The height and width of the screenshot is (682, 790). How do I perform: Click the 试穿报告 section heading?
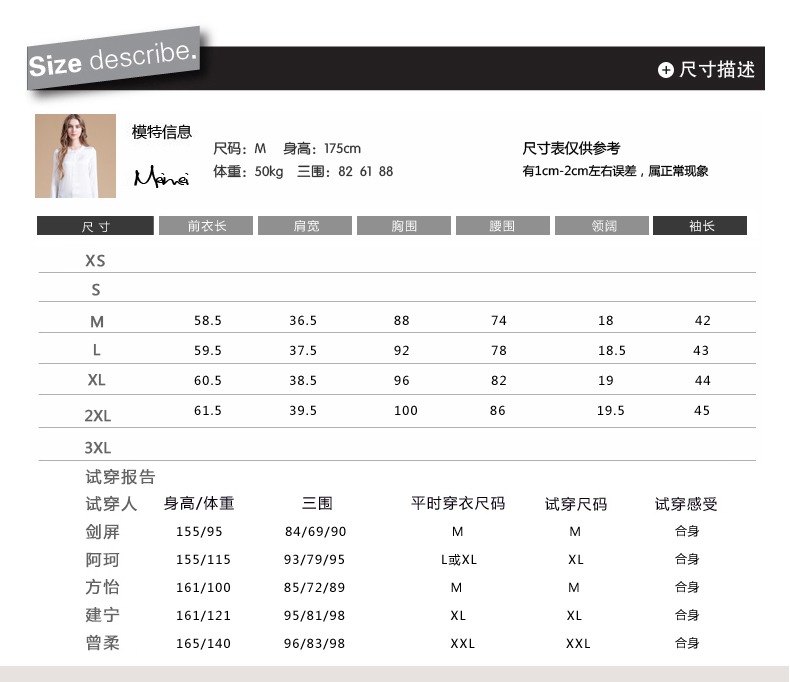[120, 477]
